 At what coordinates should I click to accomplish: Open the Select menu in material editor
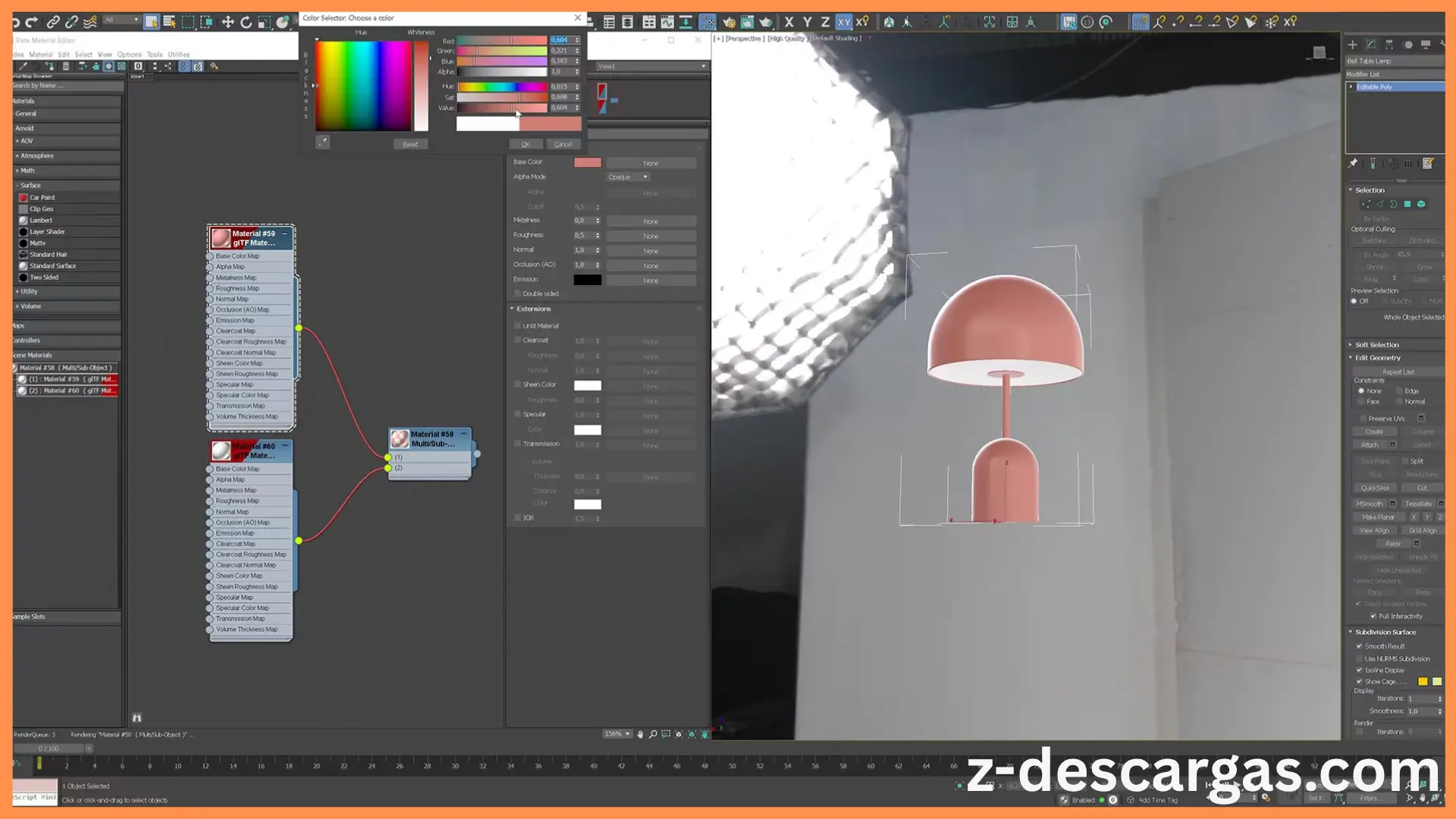[83, 55]
